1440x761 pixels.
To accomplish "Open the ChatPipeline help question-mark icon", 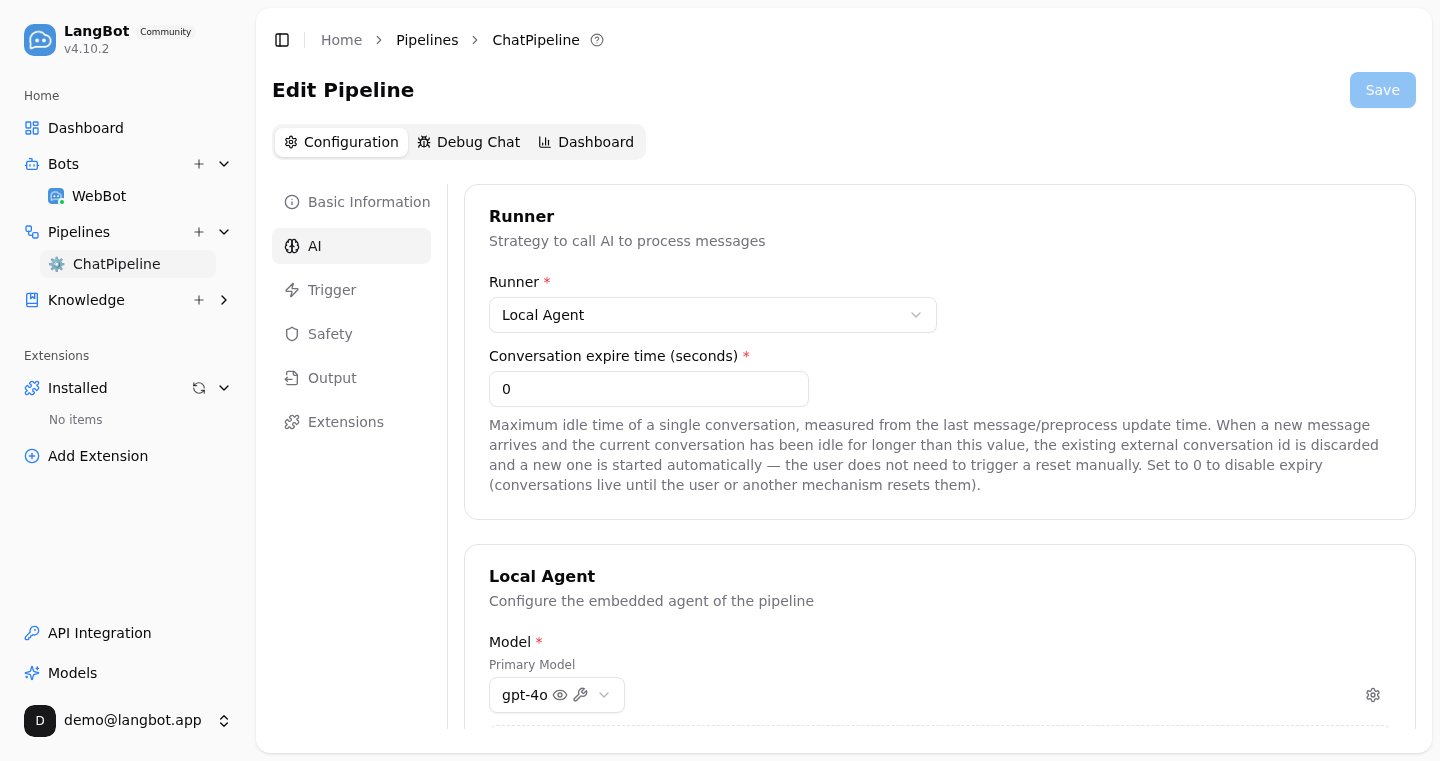I will (x=597, y=40).
